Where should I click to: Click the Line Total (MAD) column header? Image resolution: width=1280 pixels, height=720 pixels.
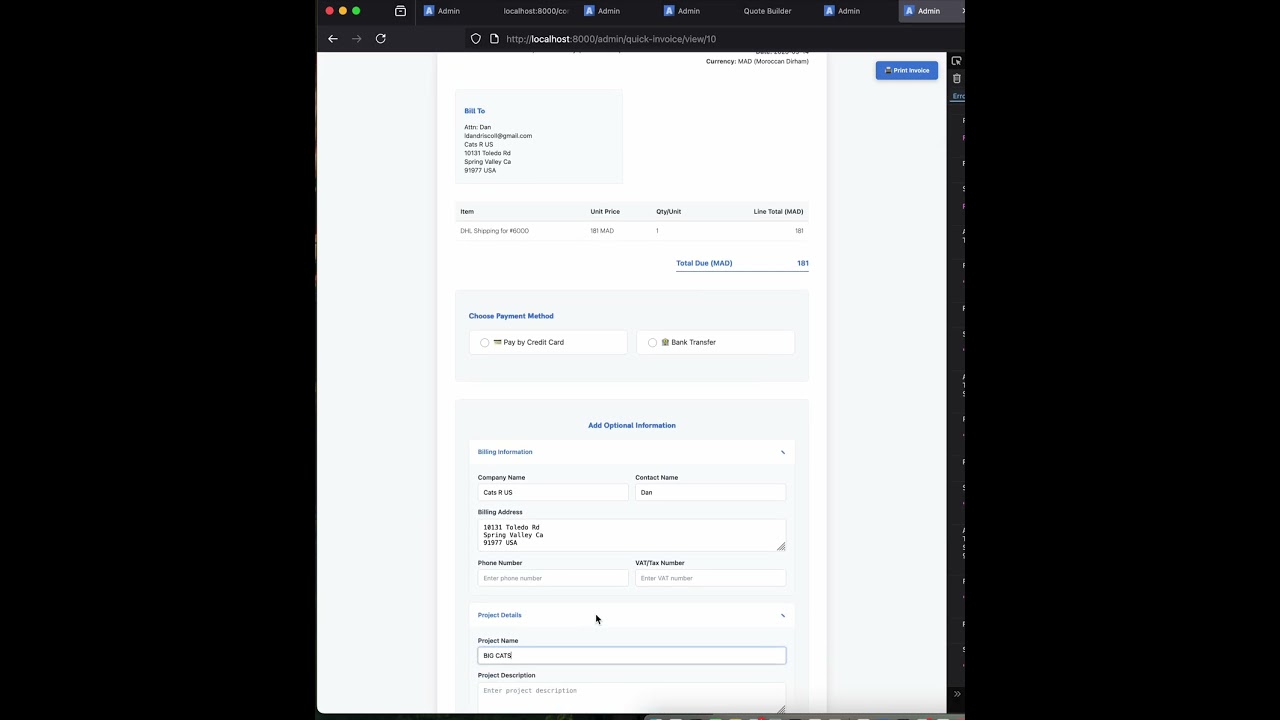[778, 212]
